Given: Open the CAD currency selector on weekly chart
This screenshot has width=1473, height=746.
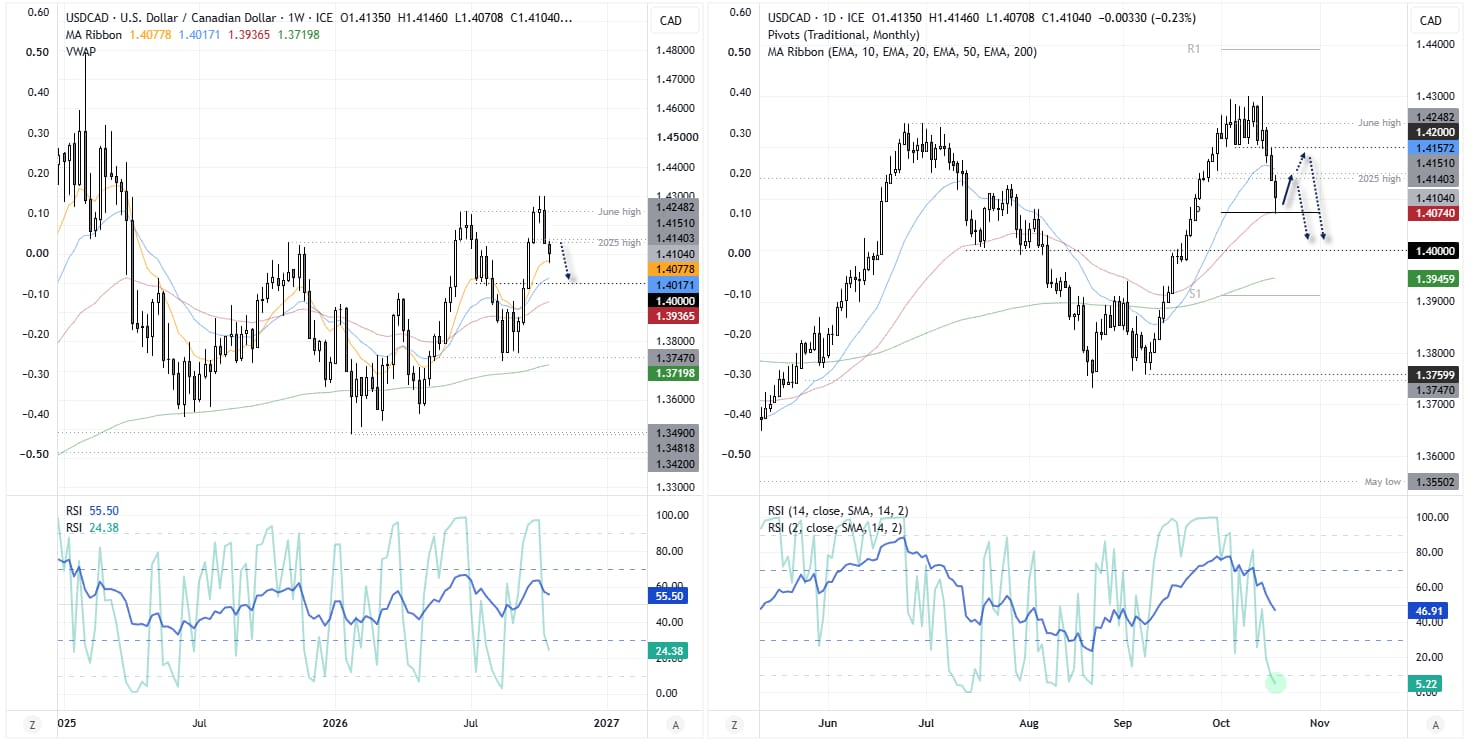Looking at the screenshot, I should [x=672, y=21].
